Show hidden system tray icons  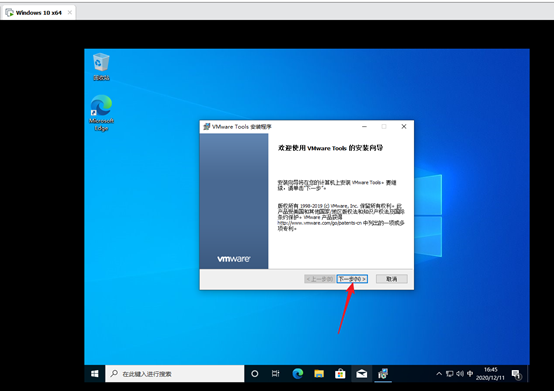click(x=439, y=374)
